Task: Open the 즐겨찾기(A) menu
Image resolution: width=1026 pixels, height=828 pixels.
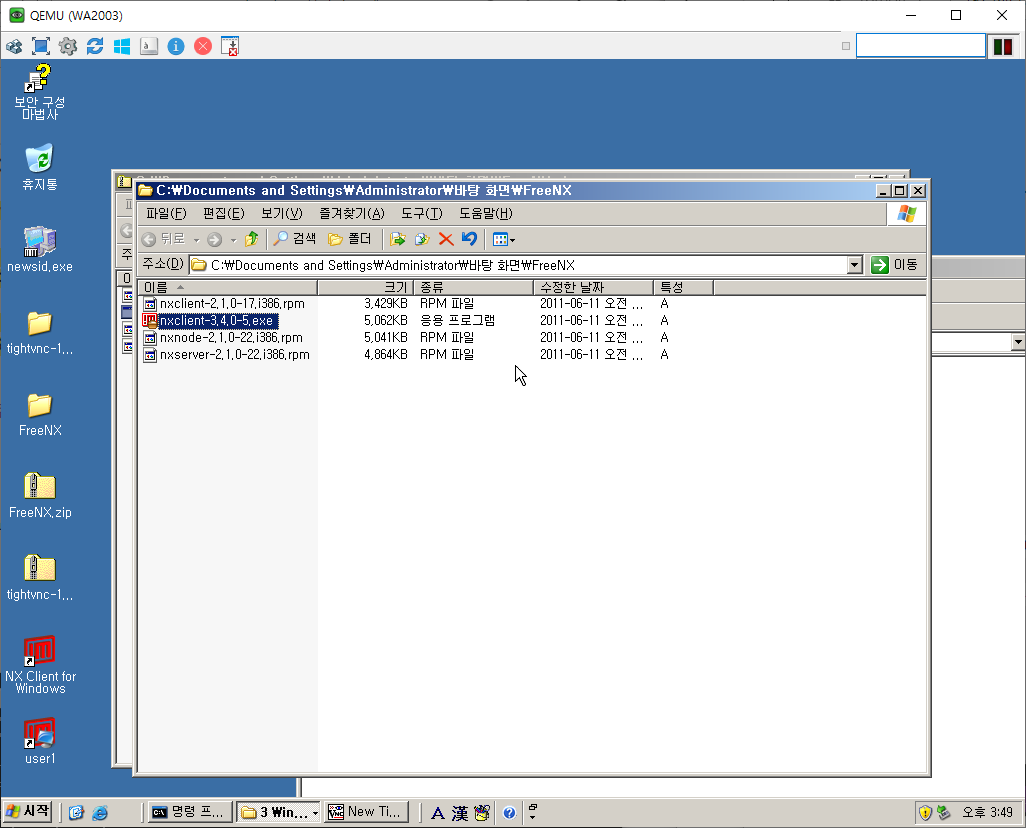Action: [x=352, y=213]
